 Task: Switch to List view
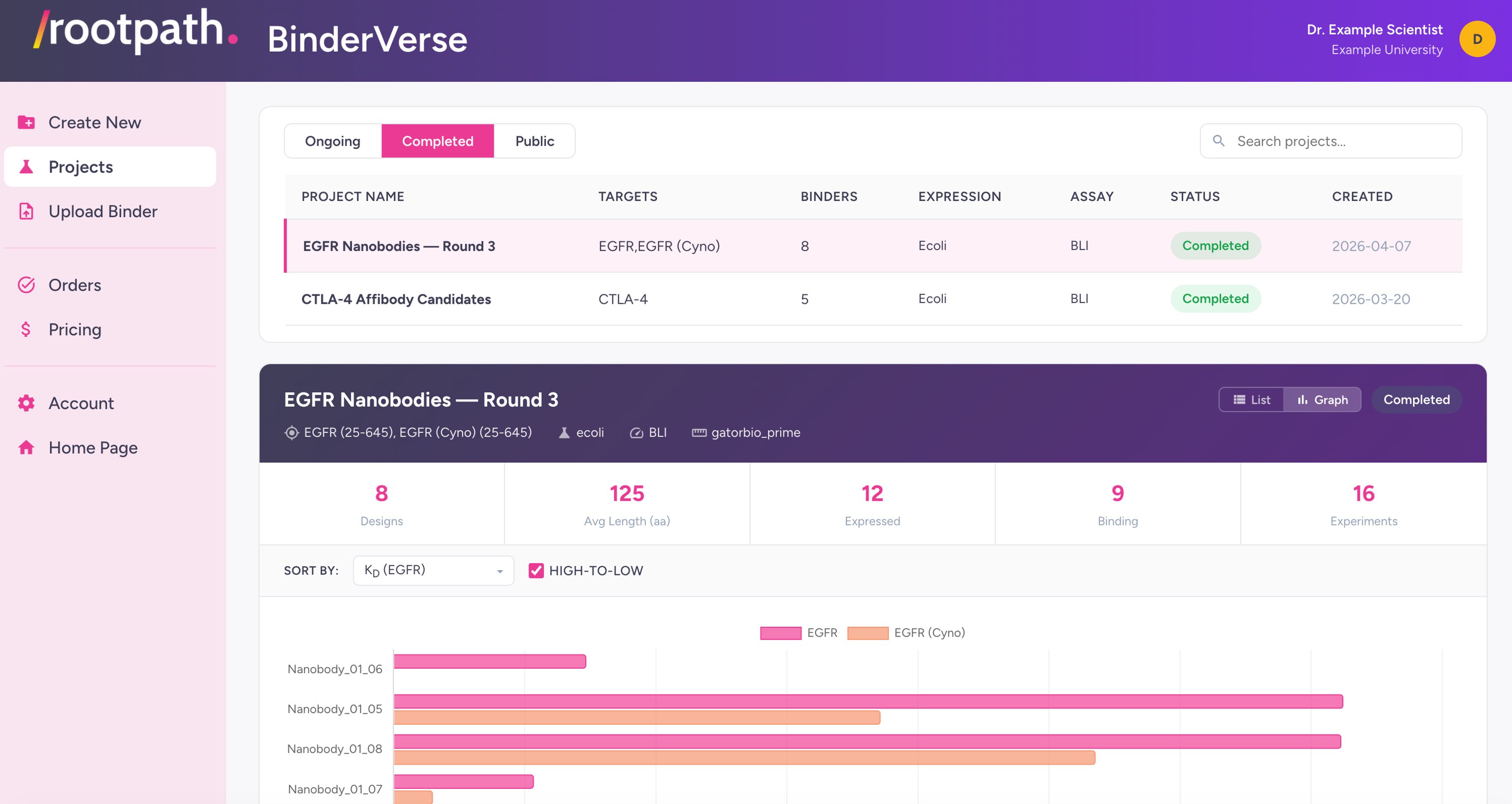[x=1251, y=400]
